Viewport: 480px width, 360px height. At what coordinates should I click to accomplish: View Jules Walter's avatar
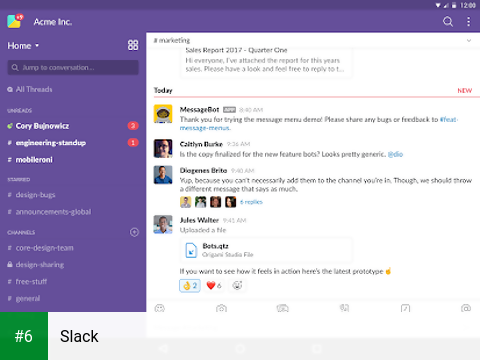[163, 224]
